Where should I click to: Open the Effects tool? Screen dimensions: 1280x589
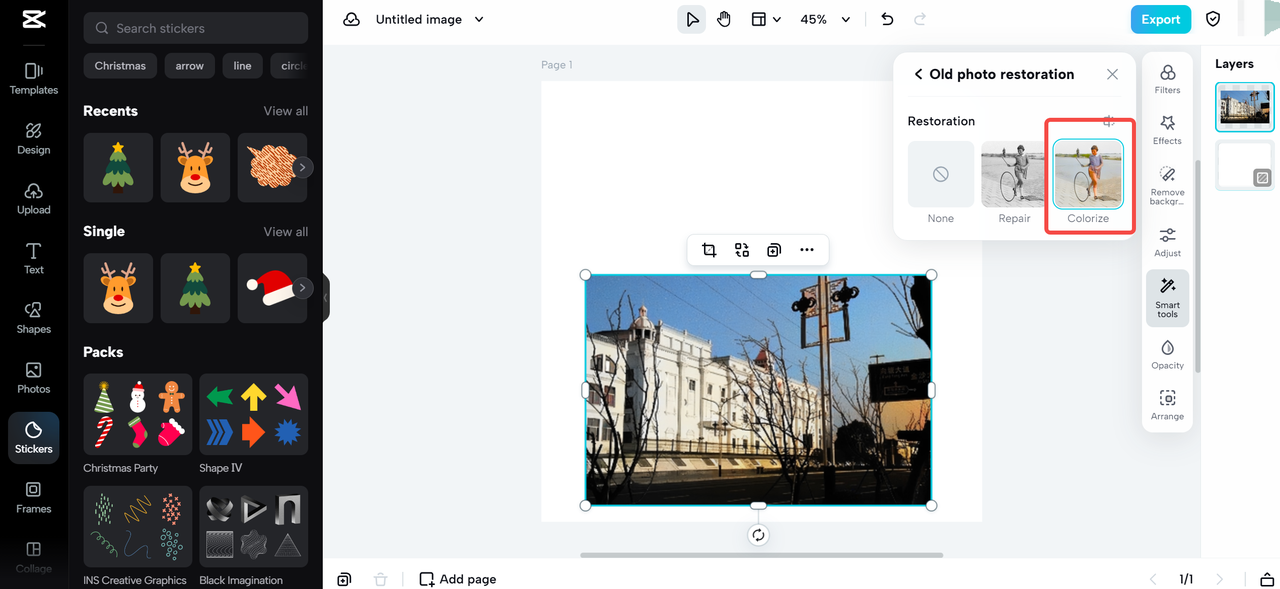pyautogui.click(x=1167, y=129)
